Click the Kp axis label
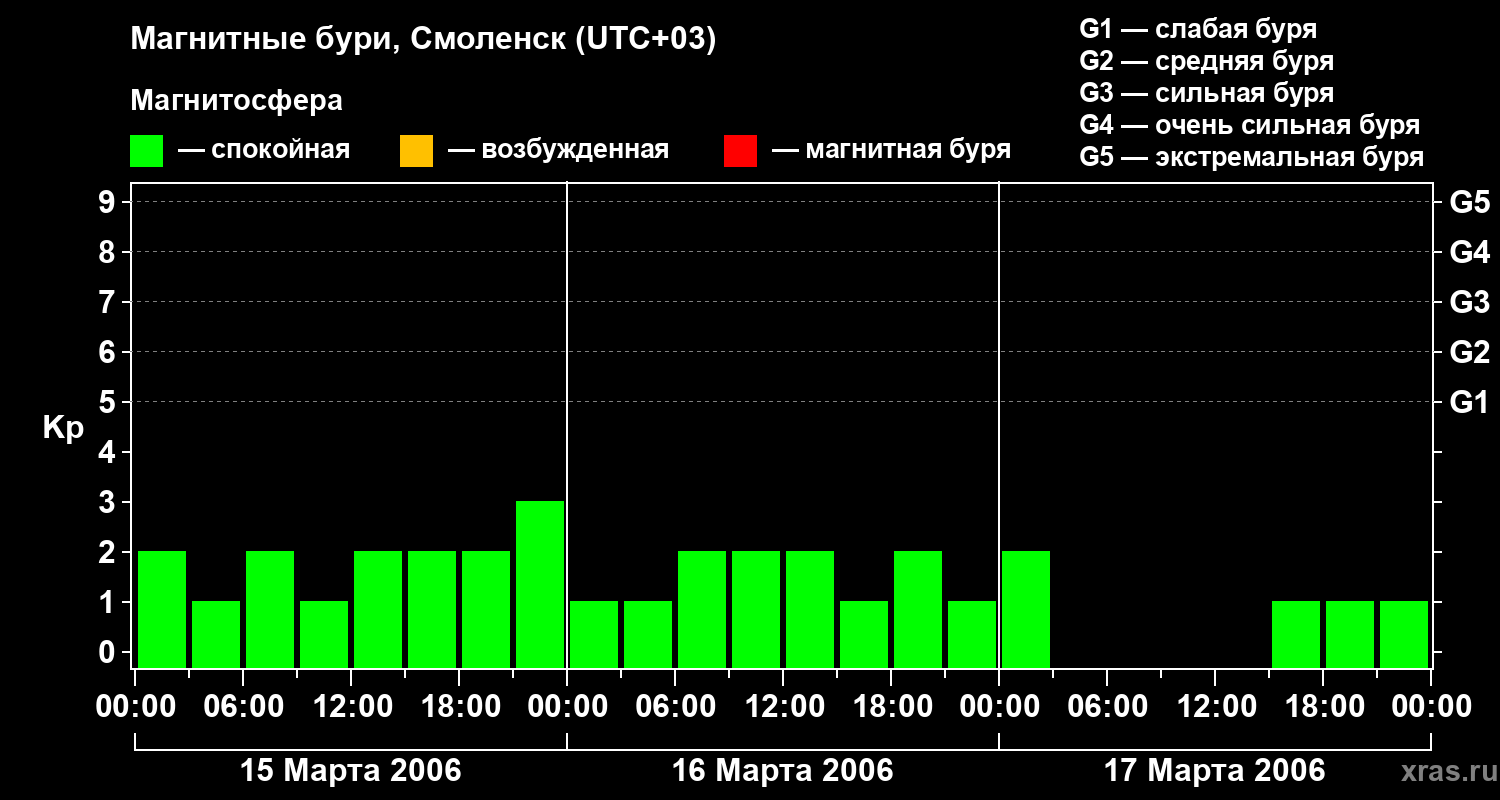 coord(63,428)
